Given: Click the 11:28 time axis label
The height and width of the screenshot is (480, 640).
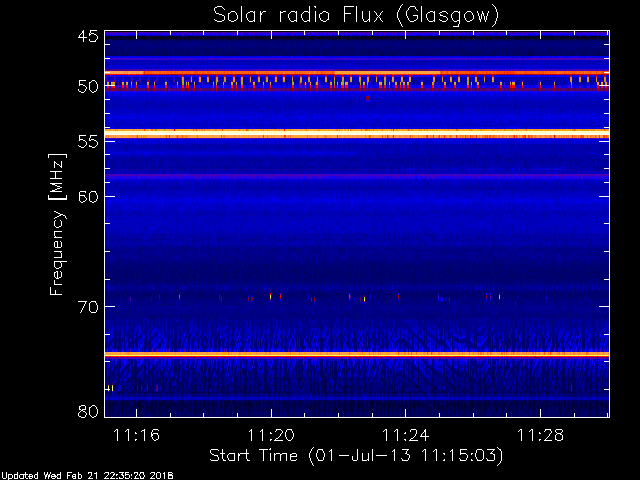Looking at the screenshot, I should point(538,436).
